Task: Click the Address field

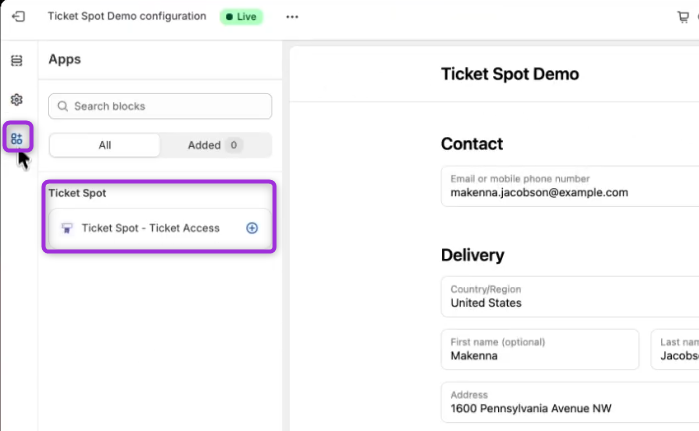Action: click(x=570, y=402)
